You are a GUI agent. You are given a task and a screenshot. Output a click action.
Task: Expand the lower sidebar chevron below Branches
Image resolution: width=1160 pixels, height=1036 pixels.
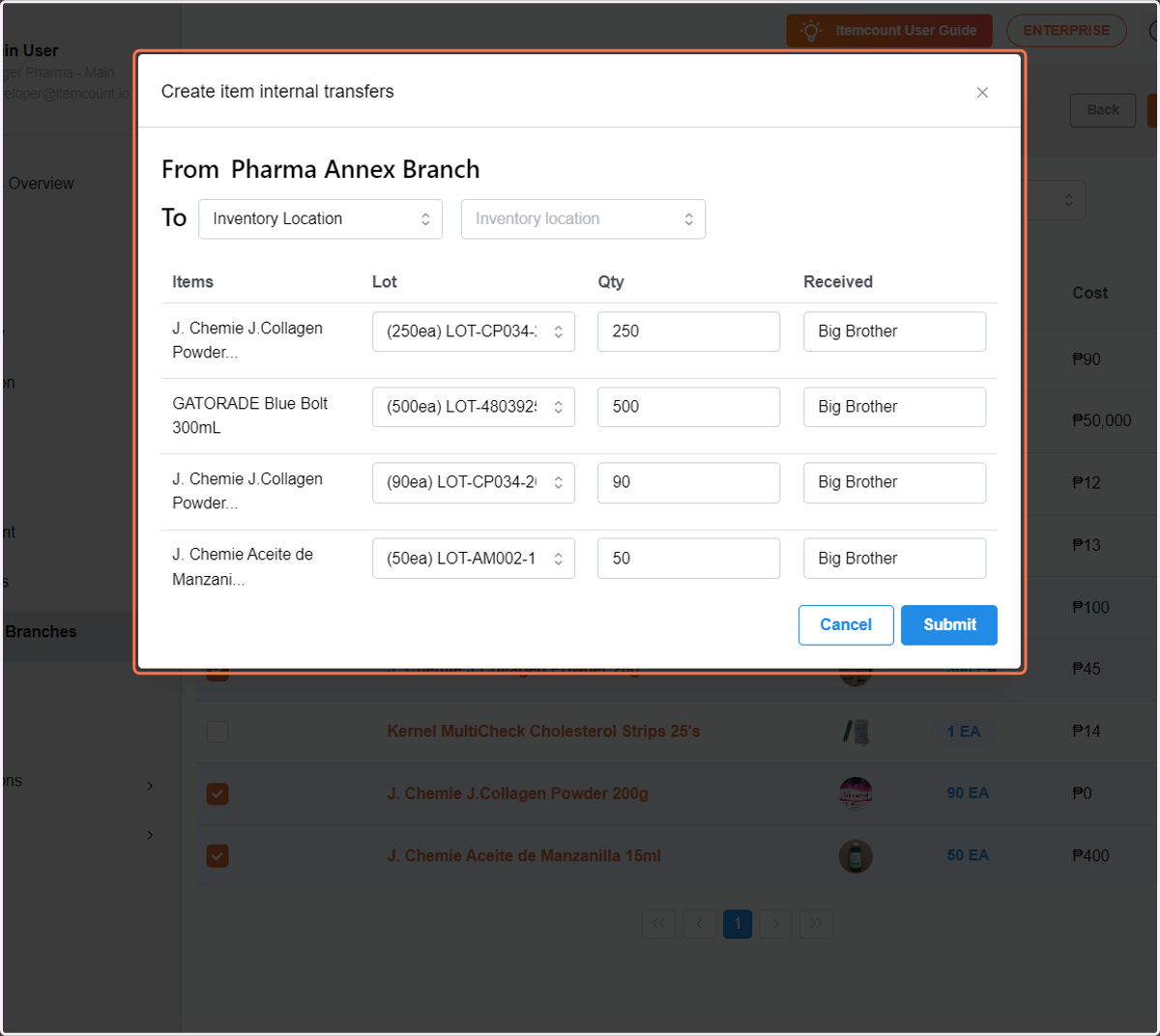click(150, 835)
